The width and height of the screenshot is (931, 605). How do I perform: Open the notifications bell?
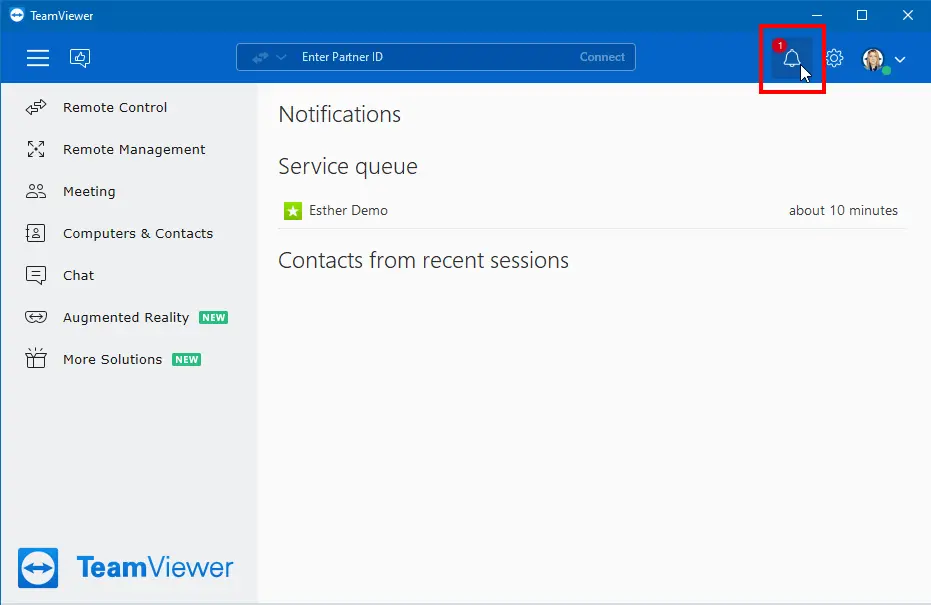click(x=791, y=58)
